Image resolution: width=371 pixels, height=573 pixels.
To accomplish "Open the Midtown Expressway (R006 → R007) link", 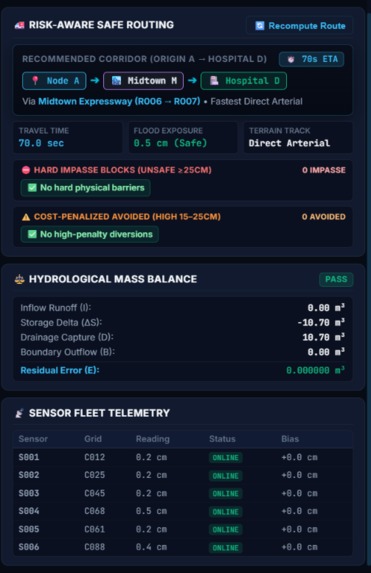I will coord(119,101).
